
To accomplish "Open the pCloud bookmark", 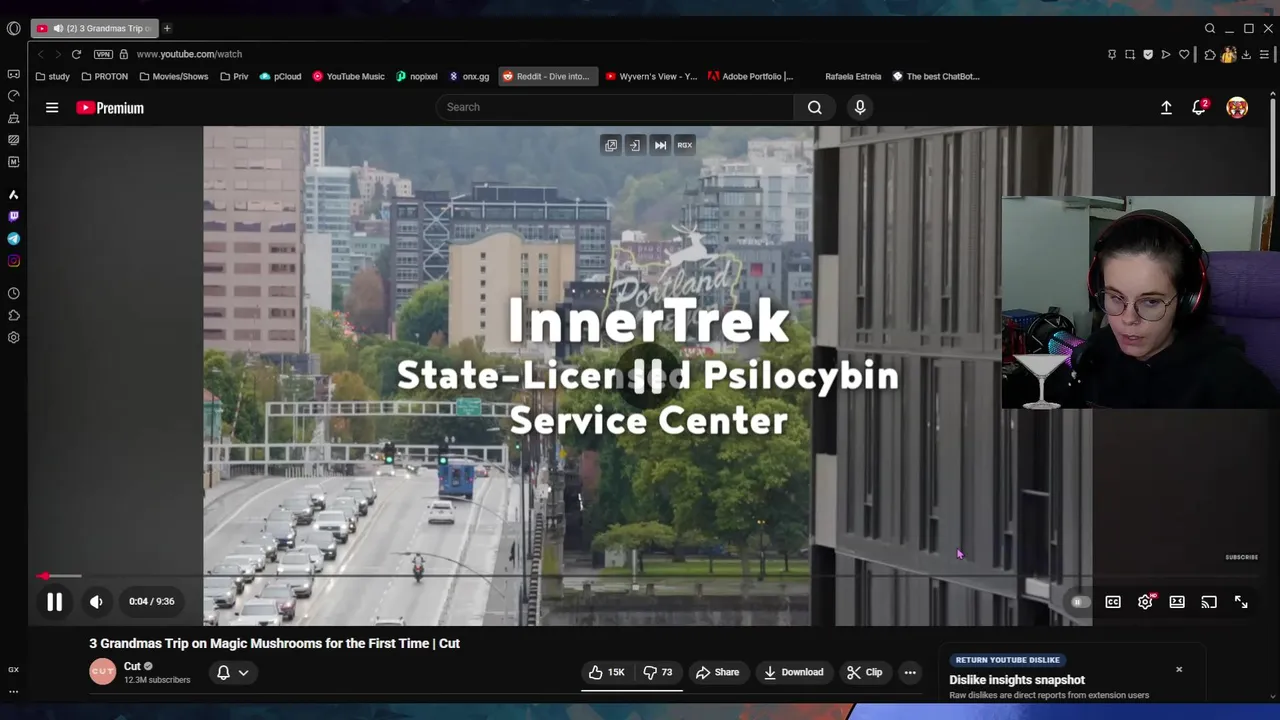I will 280,76.
